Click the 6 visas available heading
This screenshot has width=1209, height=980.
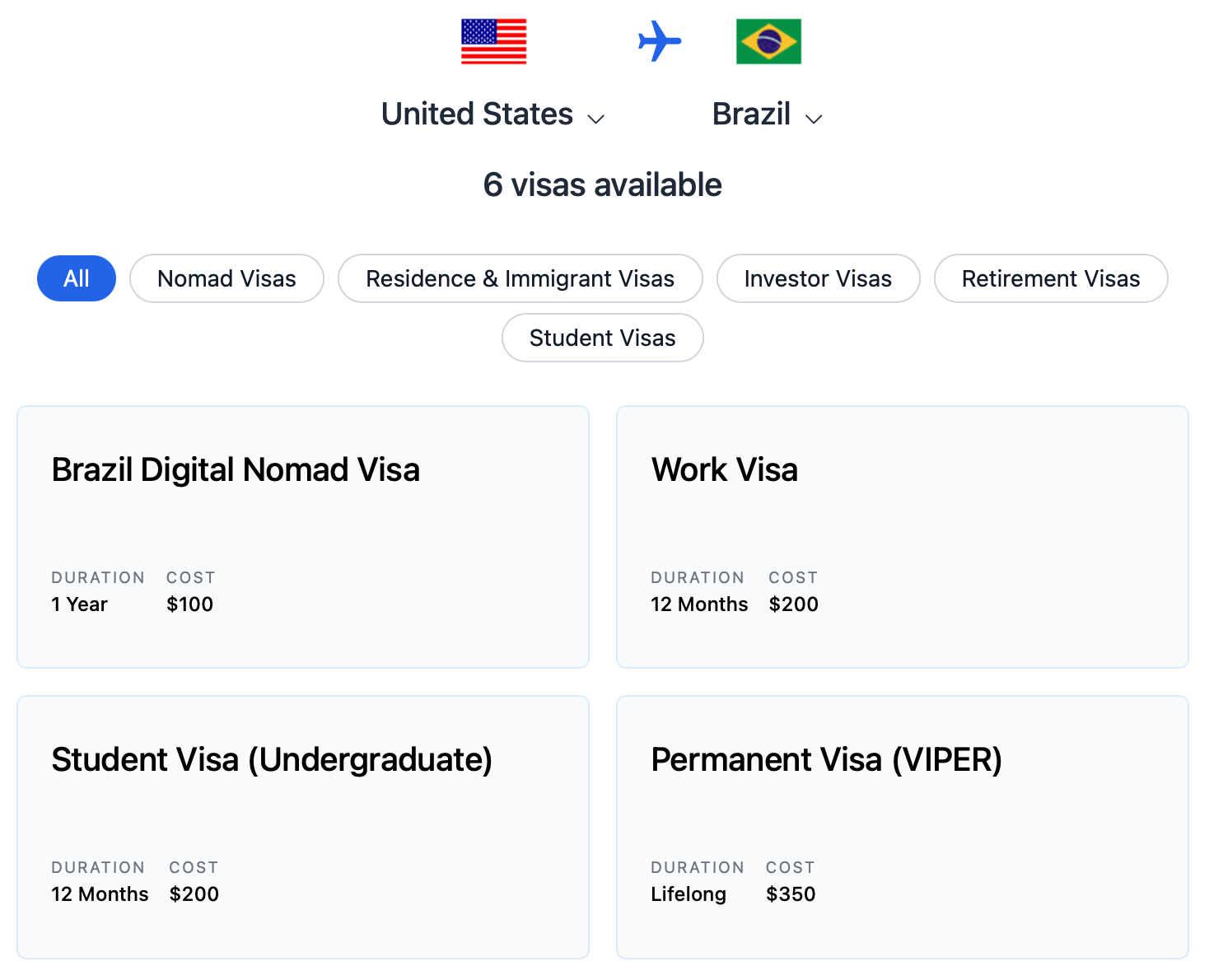(x=603, y=184)
